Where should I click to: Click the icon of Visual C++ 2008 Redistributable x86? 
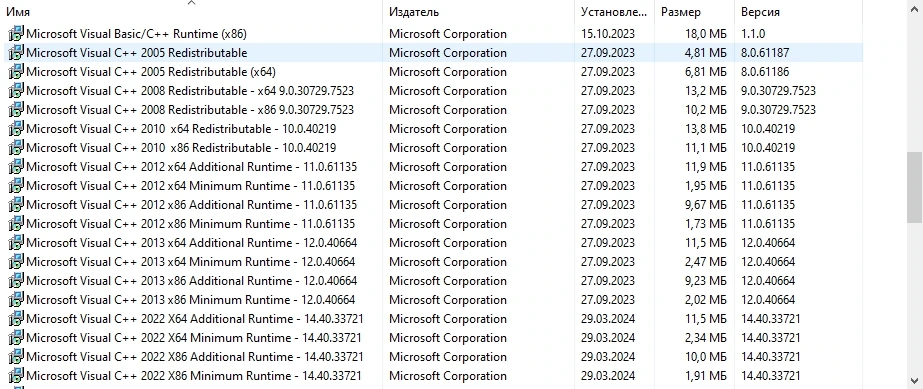tap(16, 109)
